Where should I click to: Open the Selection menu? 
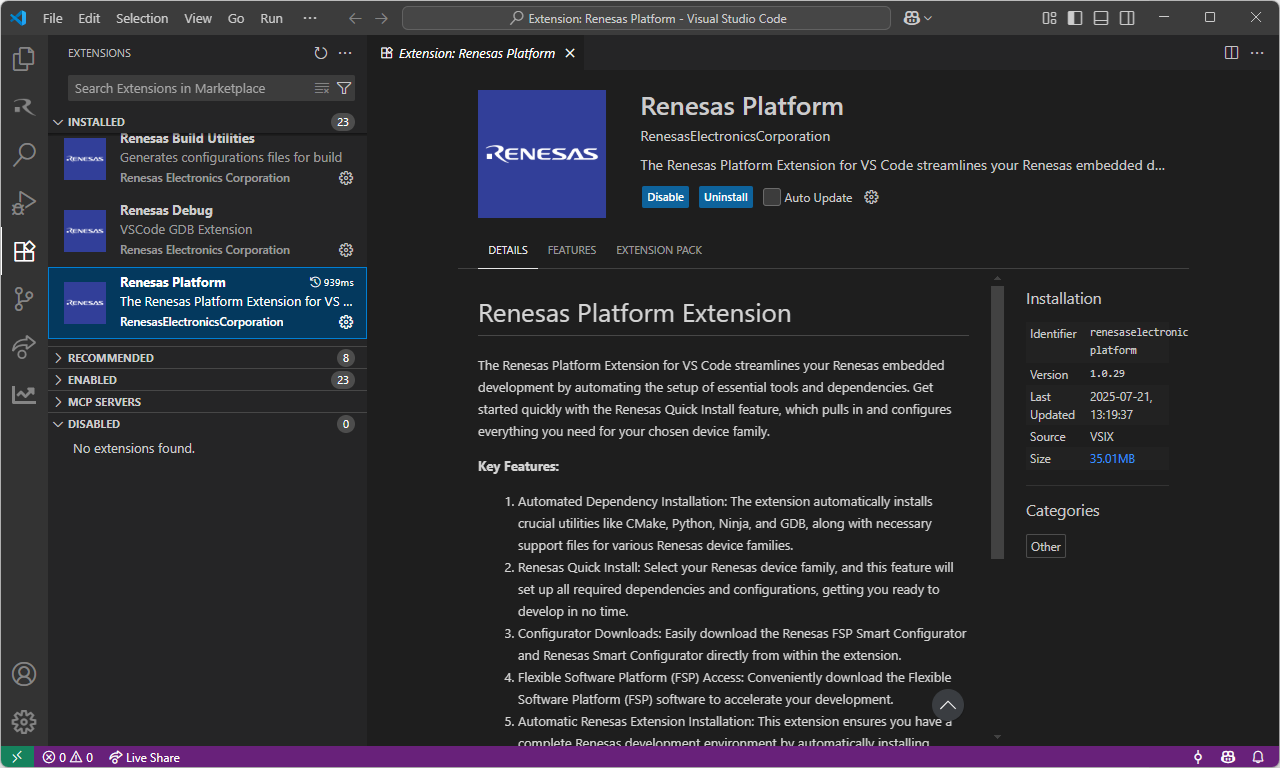coord(142,18)
